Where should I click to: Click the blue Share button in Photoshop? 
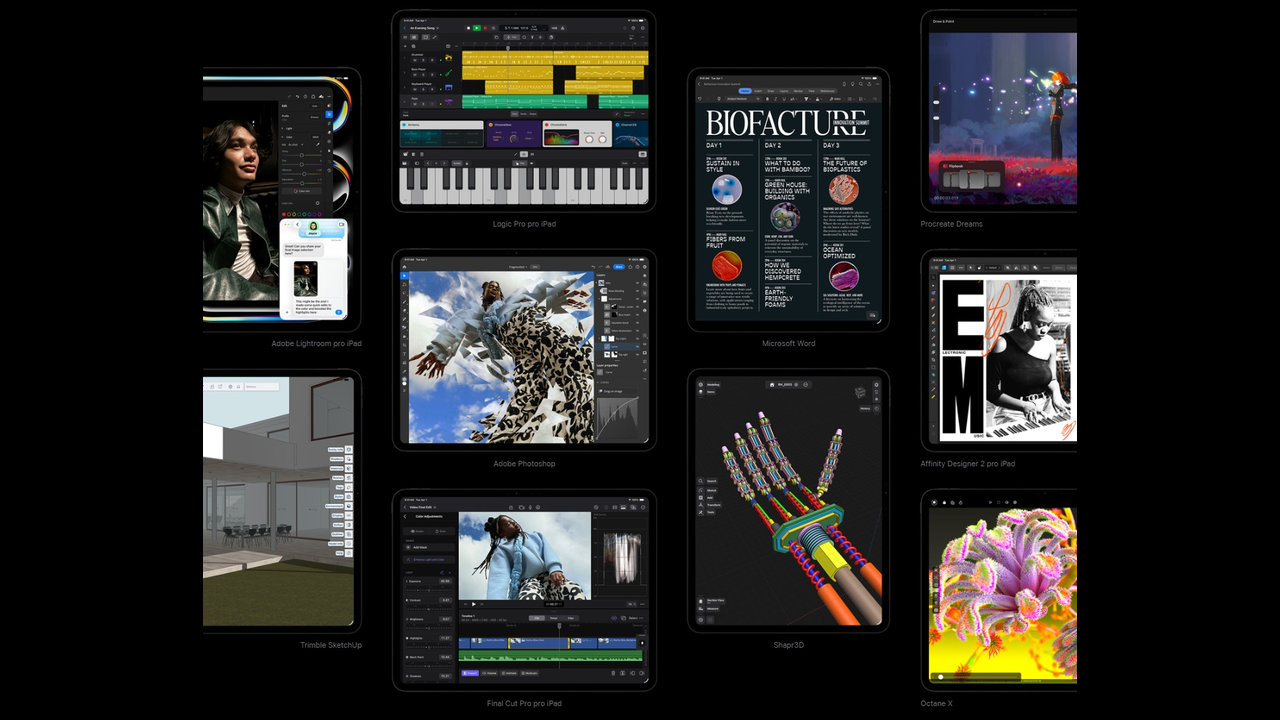coord(619,267)
